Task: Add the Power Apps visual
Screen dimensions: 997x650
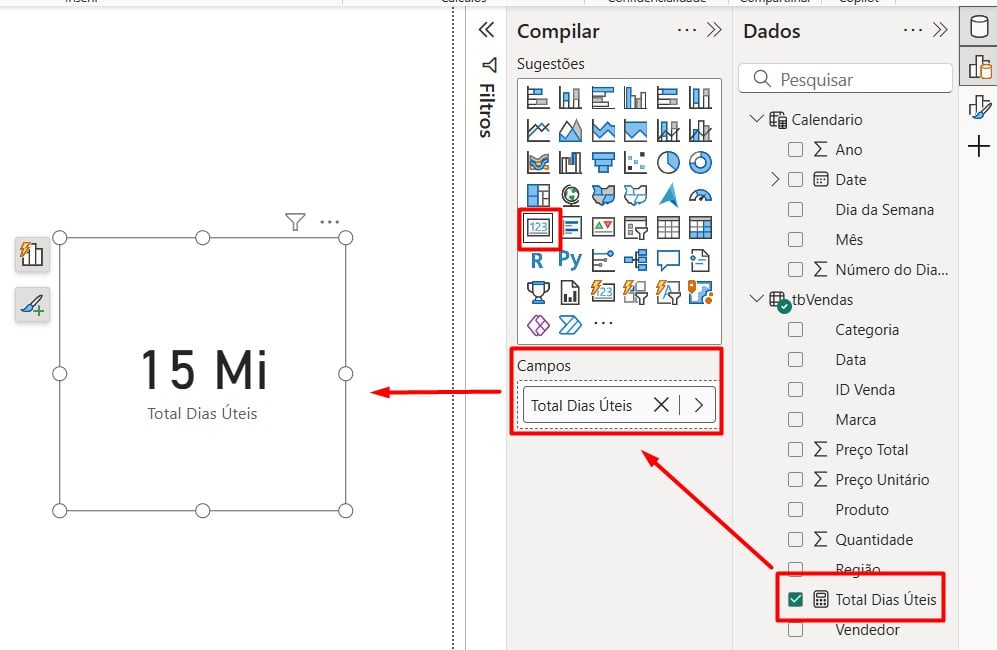Action: pyautogui.click(x=538, y=325)
